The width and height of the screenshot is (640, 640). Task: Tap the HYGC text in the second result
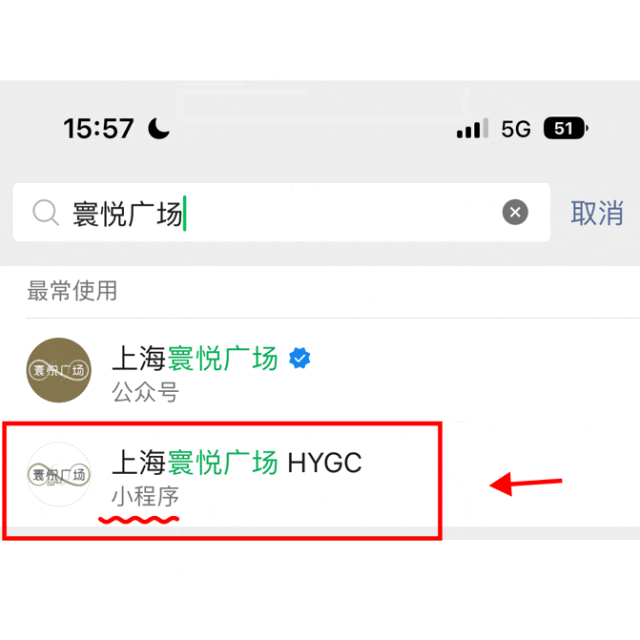tap(325, 463)
